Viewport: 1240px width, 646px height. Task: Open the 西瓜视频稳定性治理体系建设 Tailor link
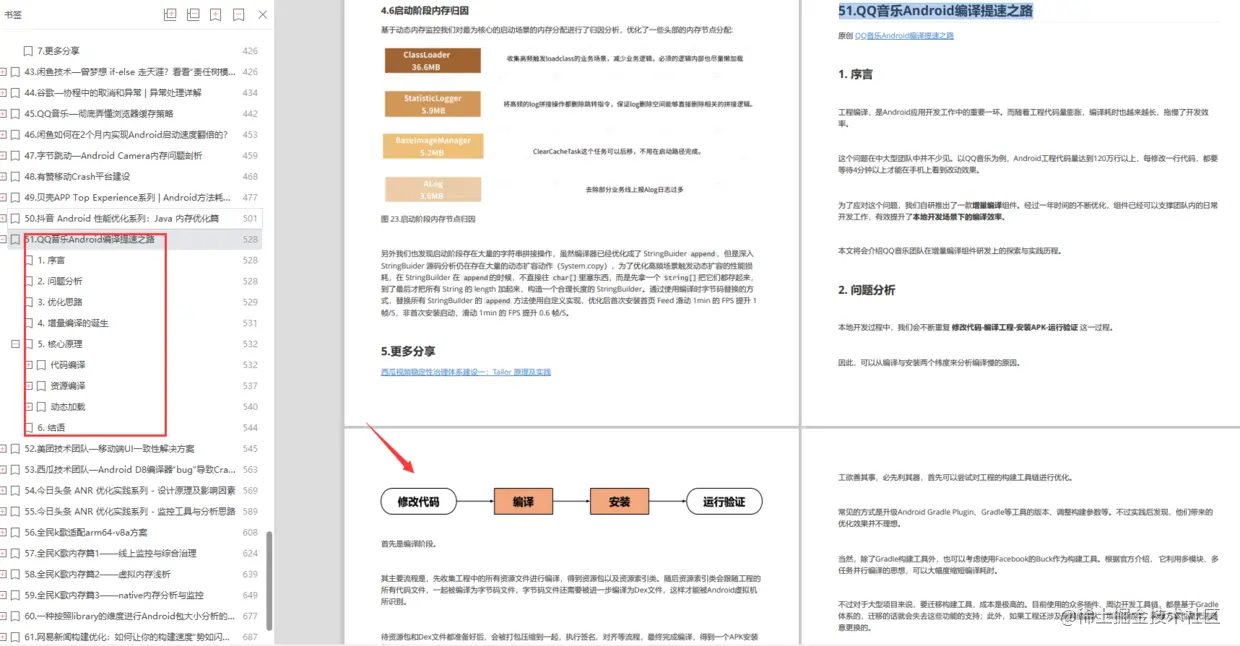coord(466,372)
